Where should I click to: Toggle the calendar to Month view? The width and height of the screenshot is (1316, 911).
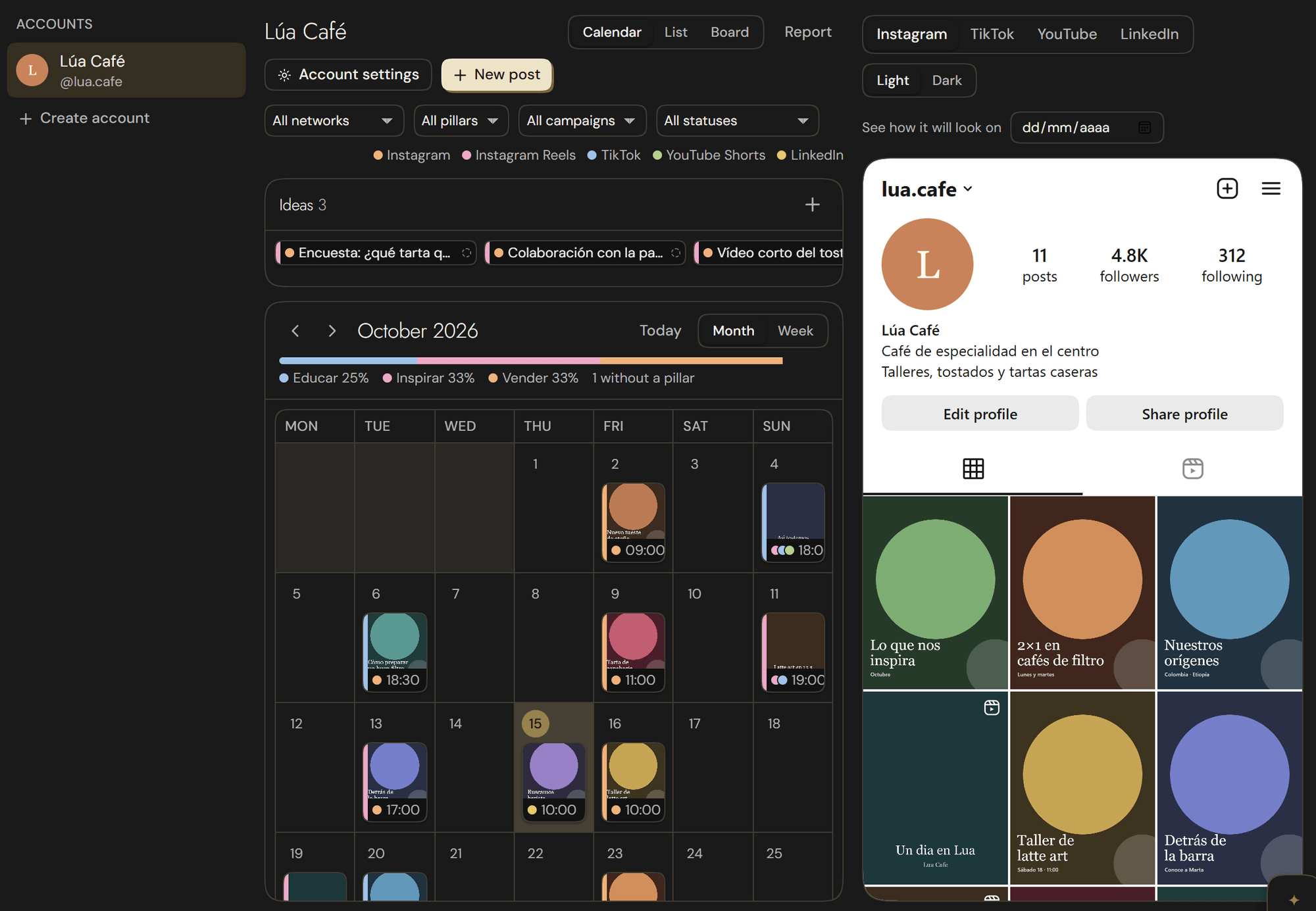733,331
